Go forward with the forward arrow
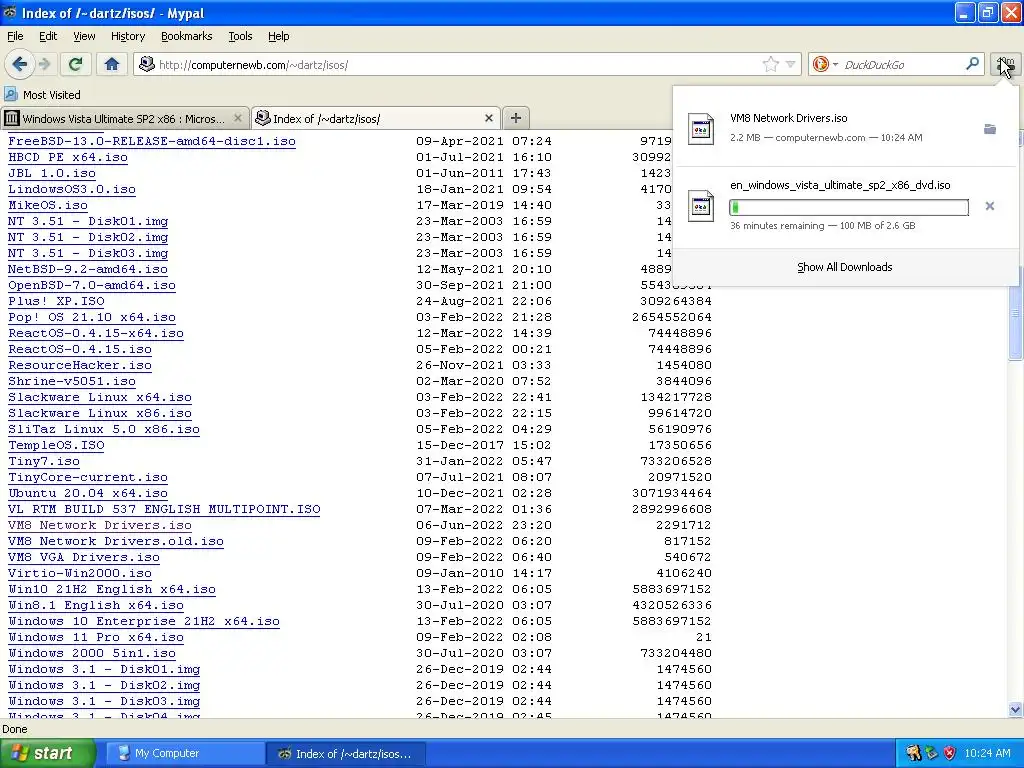Viewport: 1024px width, 768px height. (44, 64)
